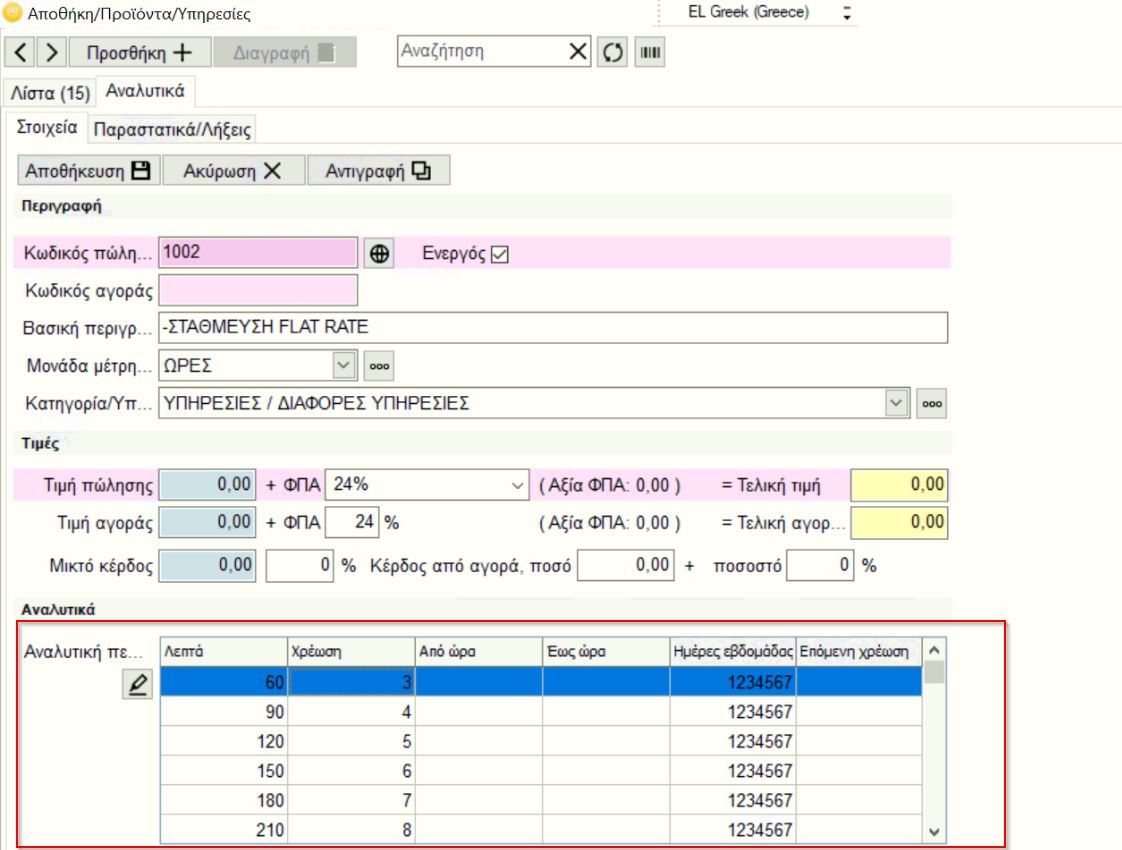Select the Αναλυτικά tab
The width and height of the screenshot is (1122, 850).
pos(145,91)
